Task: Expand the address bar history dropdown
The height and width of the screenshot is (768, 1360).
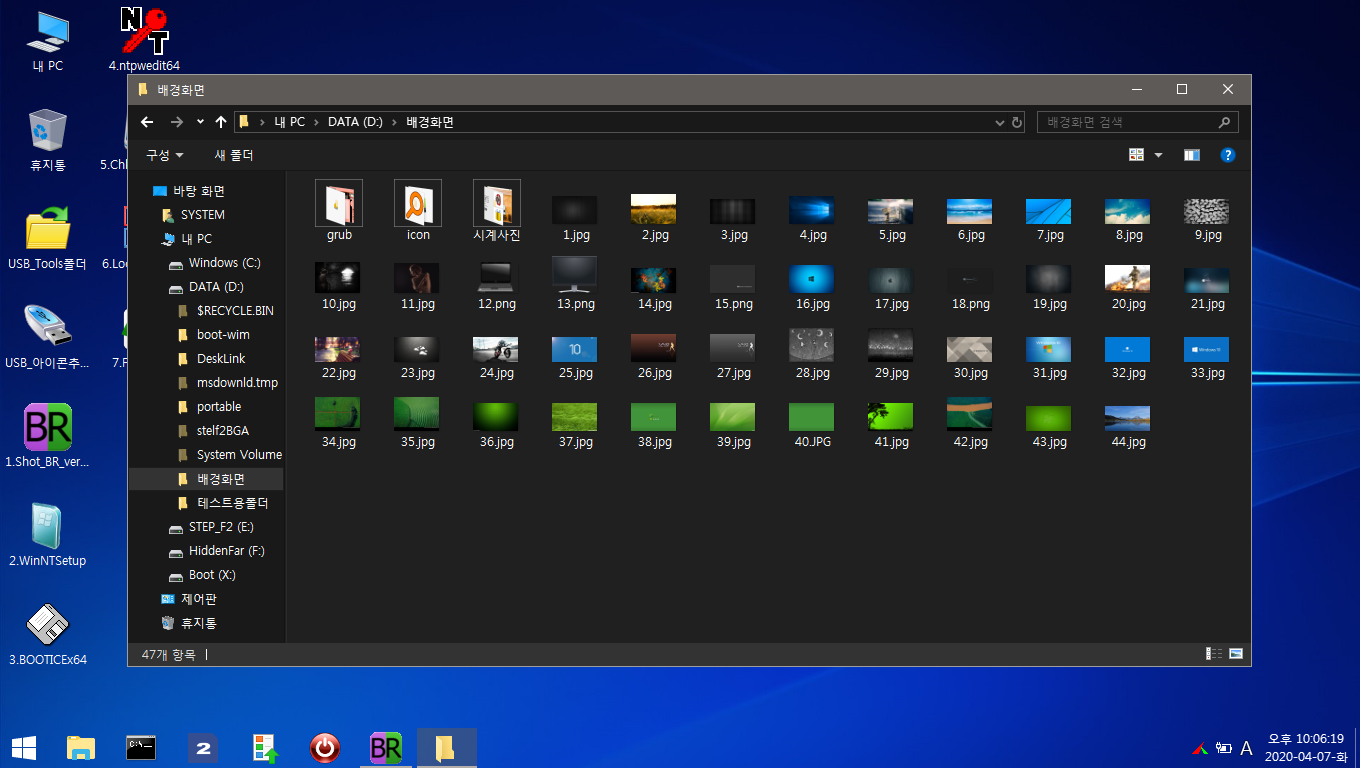Action: (x=1000, y=122)
